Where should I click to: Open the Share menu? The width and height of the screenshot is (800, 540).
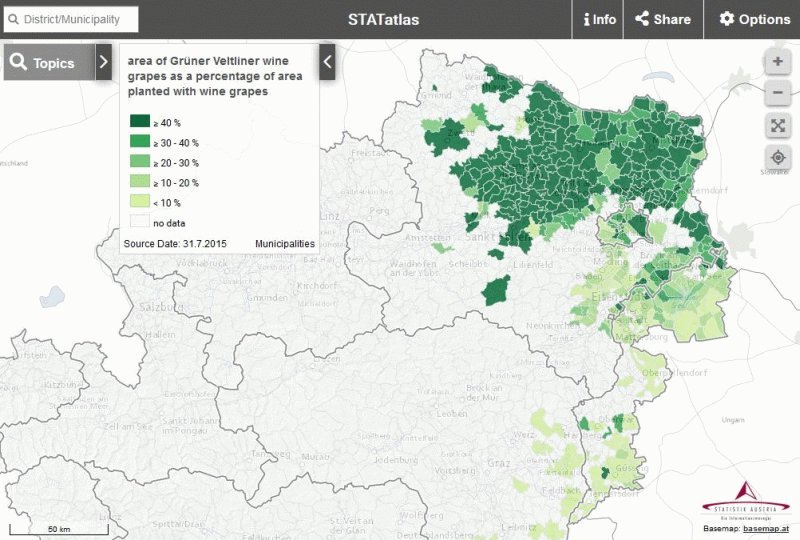click(663, 19)
